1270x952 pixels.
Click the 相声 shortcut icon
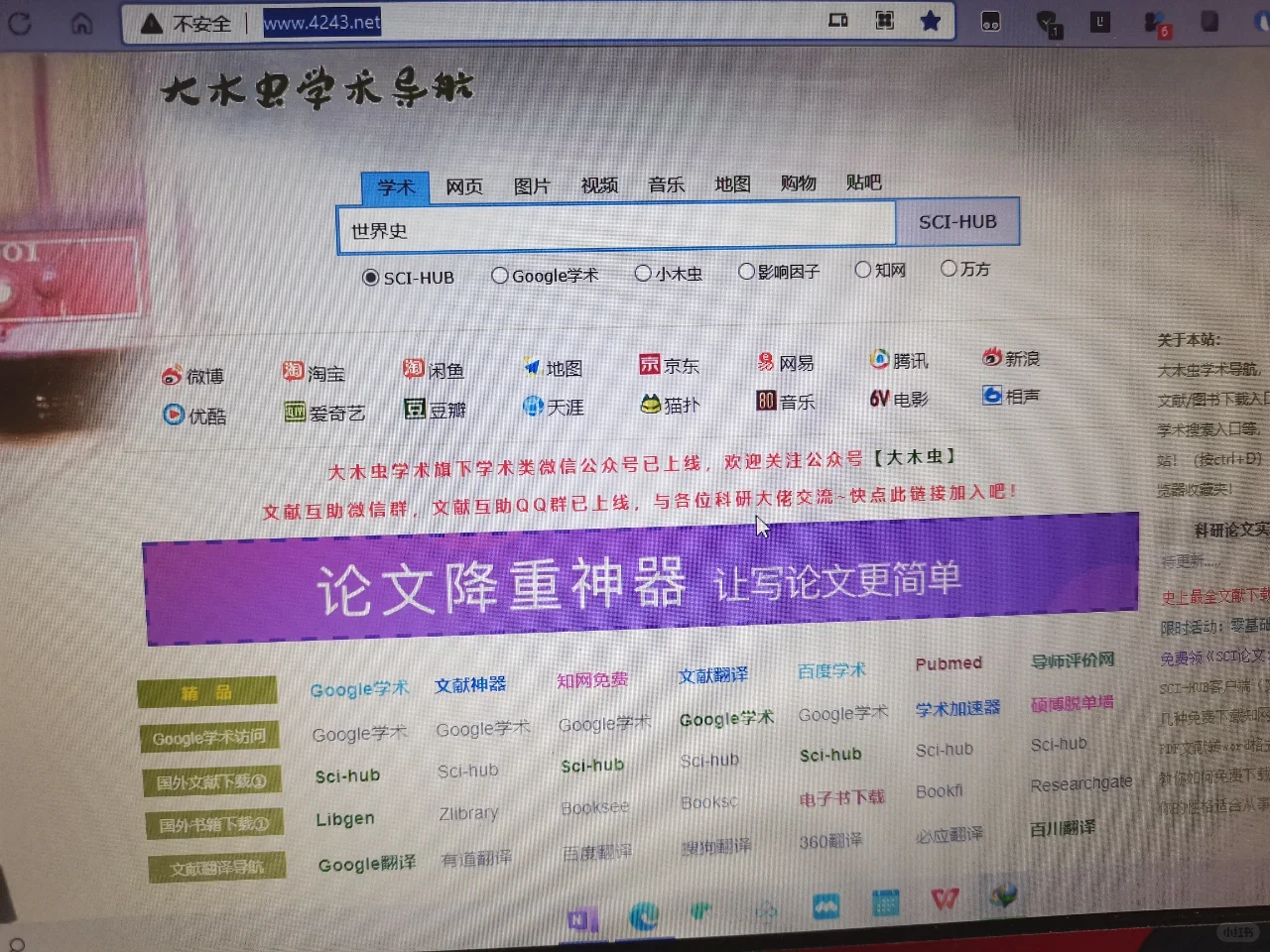[x=992, y=395]
